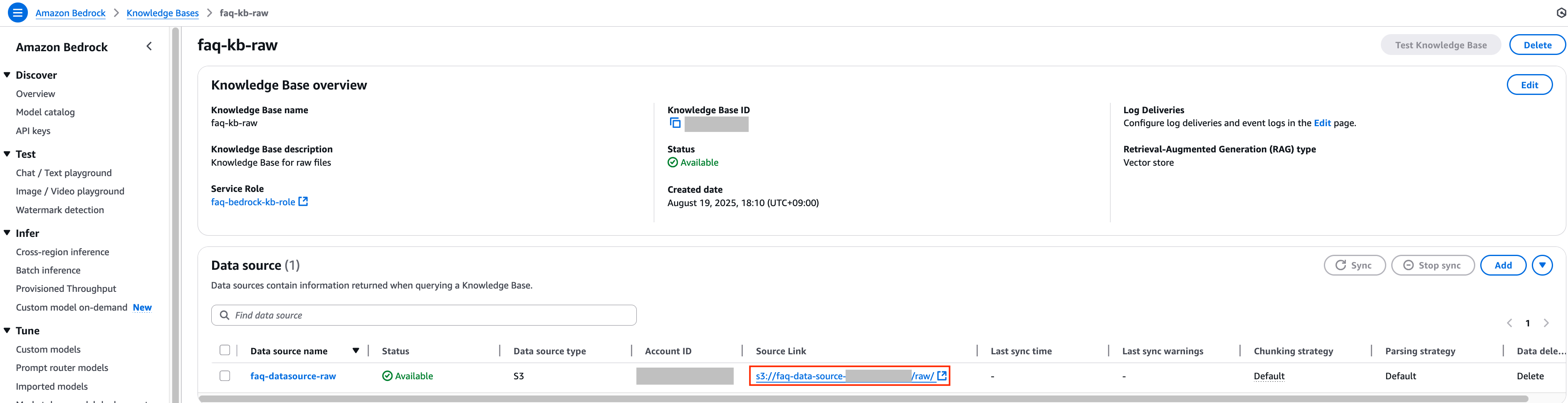Viewport: 1568px width, 403px height.
Task: Open Watermark detection
Action: (59, 210)
